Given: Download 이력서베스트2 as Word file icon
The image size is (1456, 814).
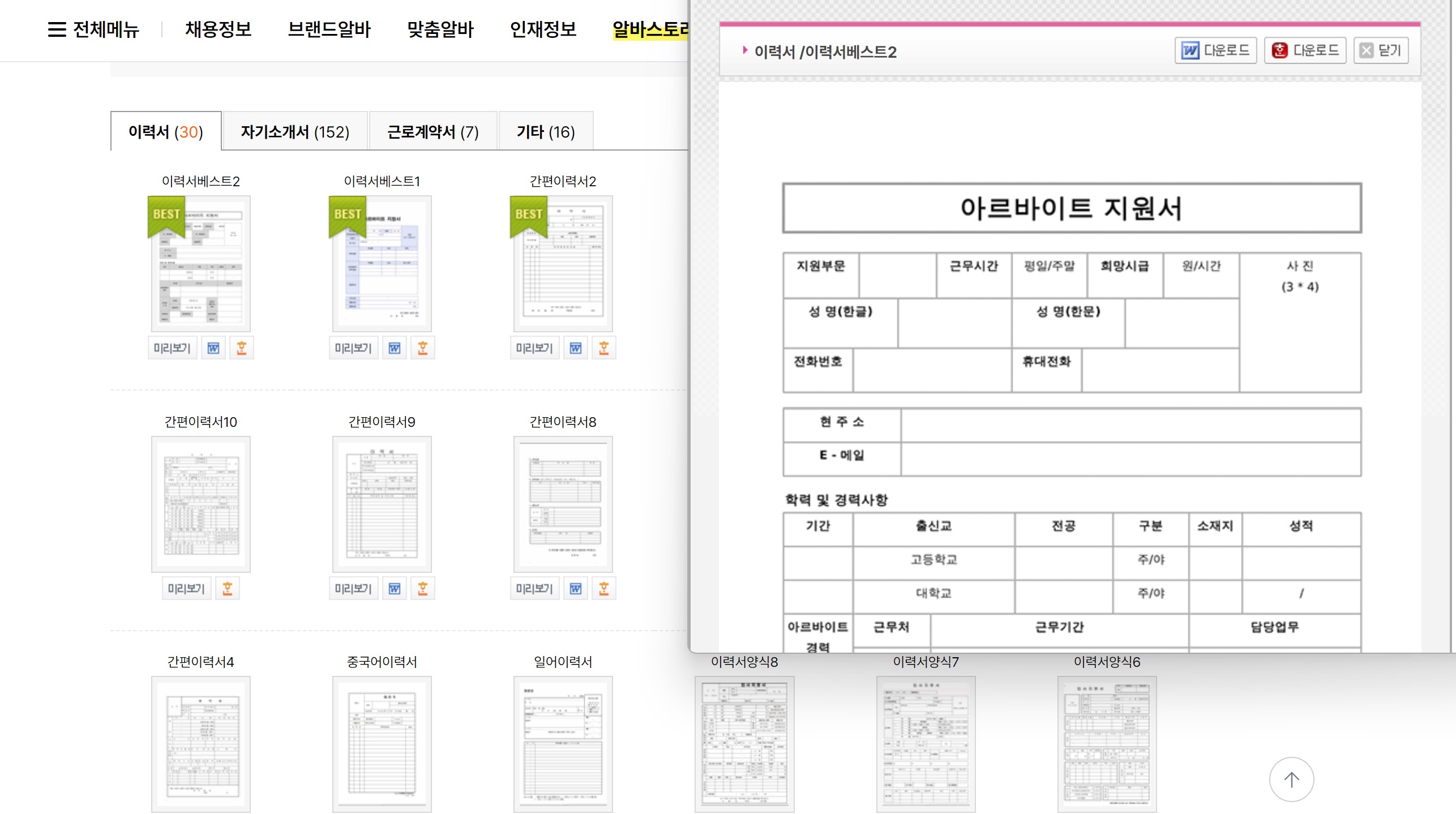Looking at the screenshot, I should pos(213,348).
